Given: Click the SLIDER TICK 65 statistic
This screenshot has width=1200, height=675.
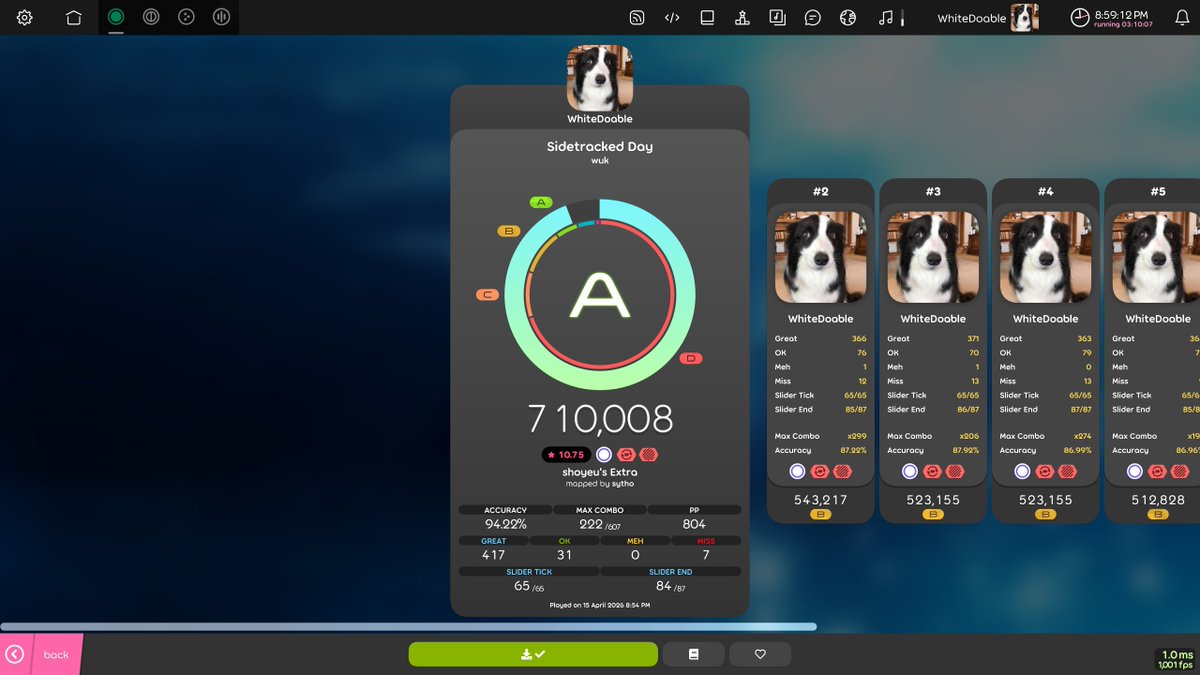Looking at the screenshot, I should tap(529, 579).
